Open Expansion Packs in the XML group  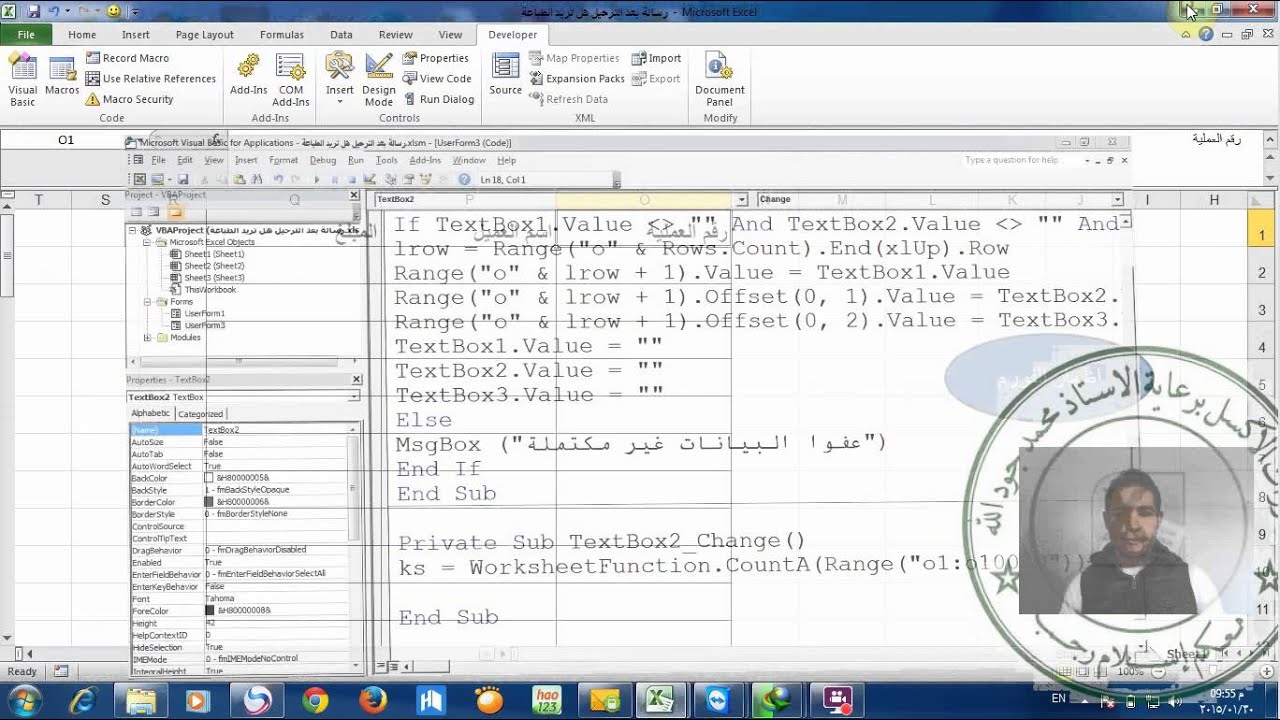[x=577, y=78]
